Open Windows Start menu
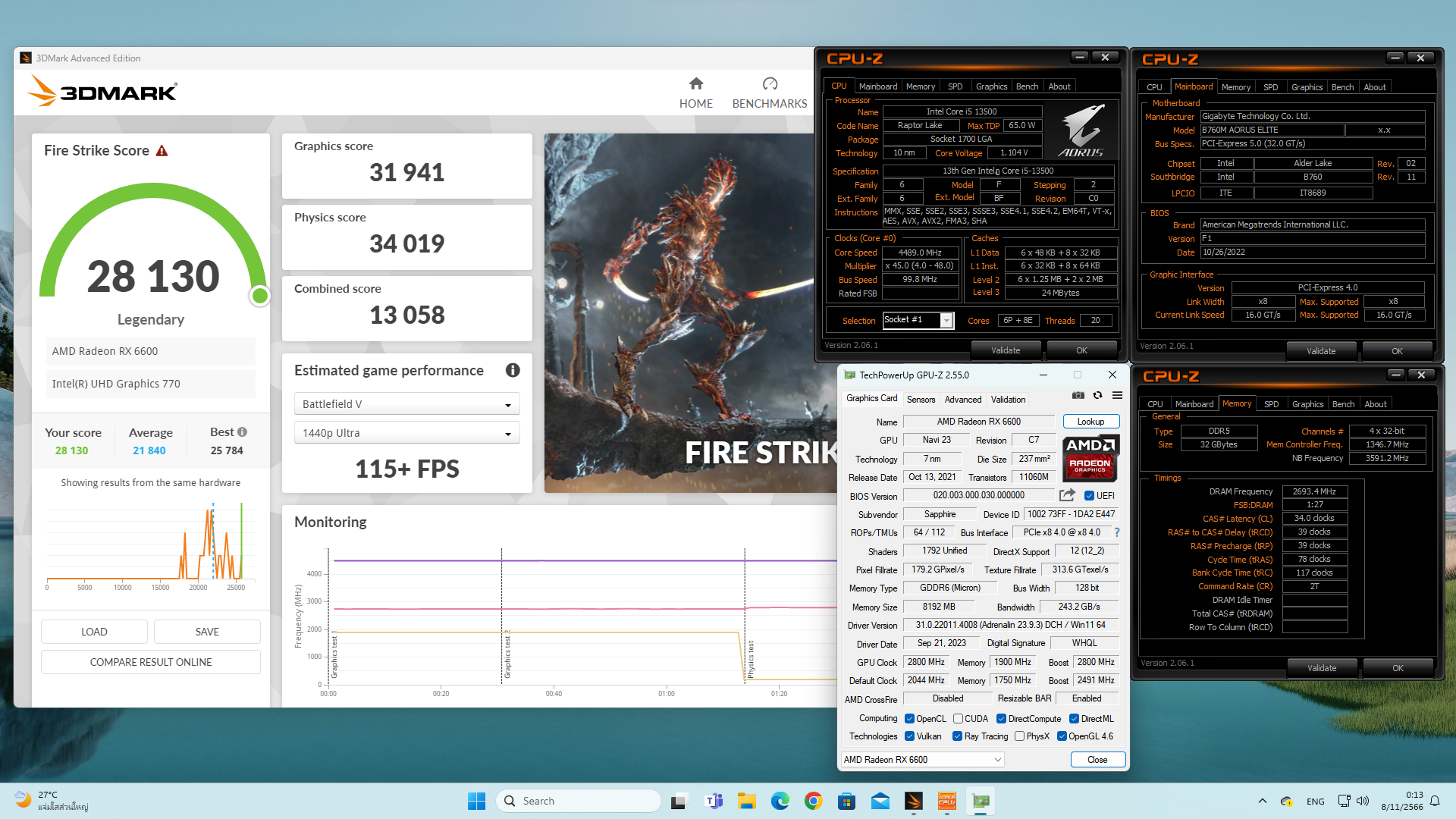 tap(476, 801)
